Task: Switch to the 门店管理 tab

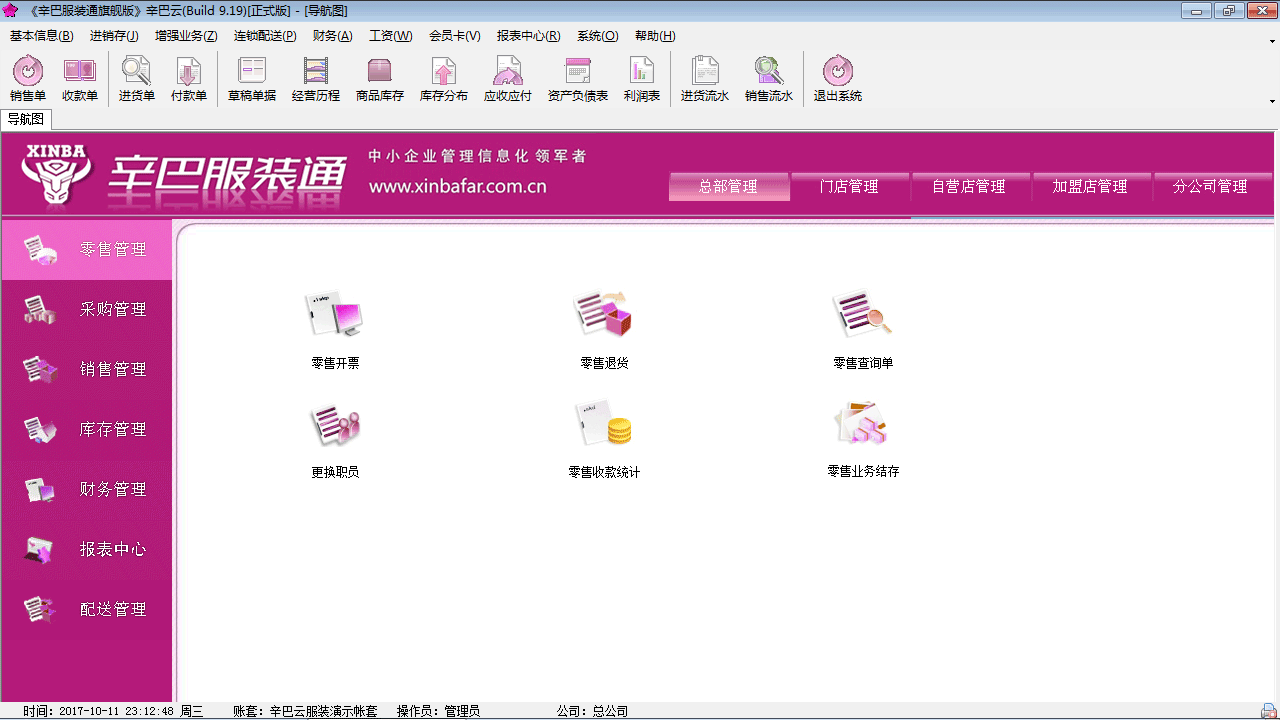Action: click(849, 186)
